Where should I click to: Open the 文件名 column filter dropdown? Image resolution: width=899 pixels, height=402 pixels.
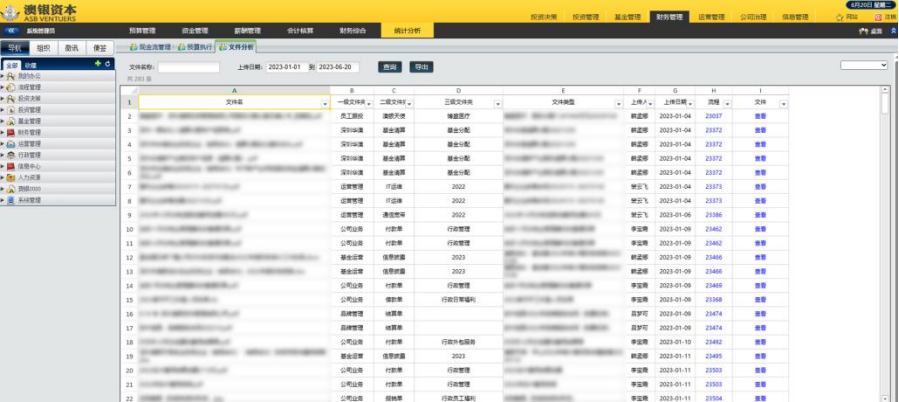pos(325,103)
